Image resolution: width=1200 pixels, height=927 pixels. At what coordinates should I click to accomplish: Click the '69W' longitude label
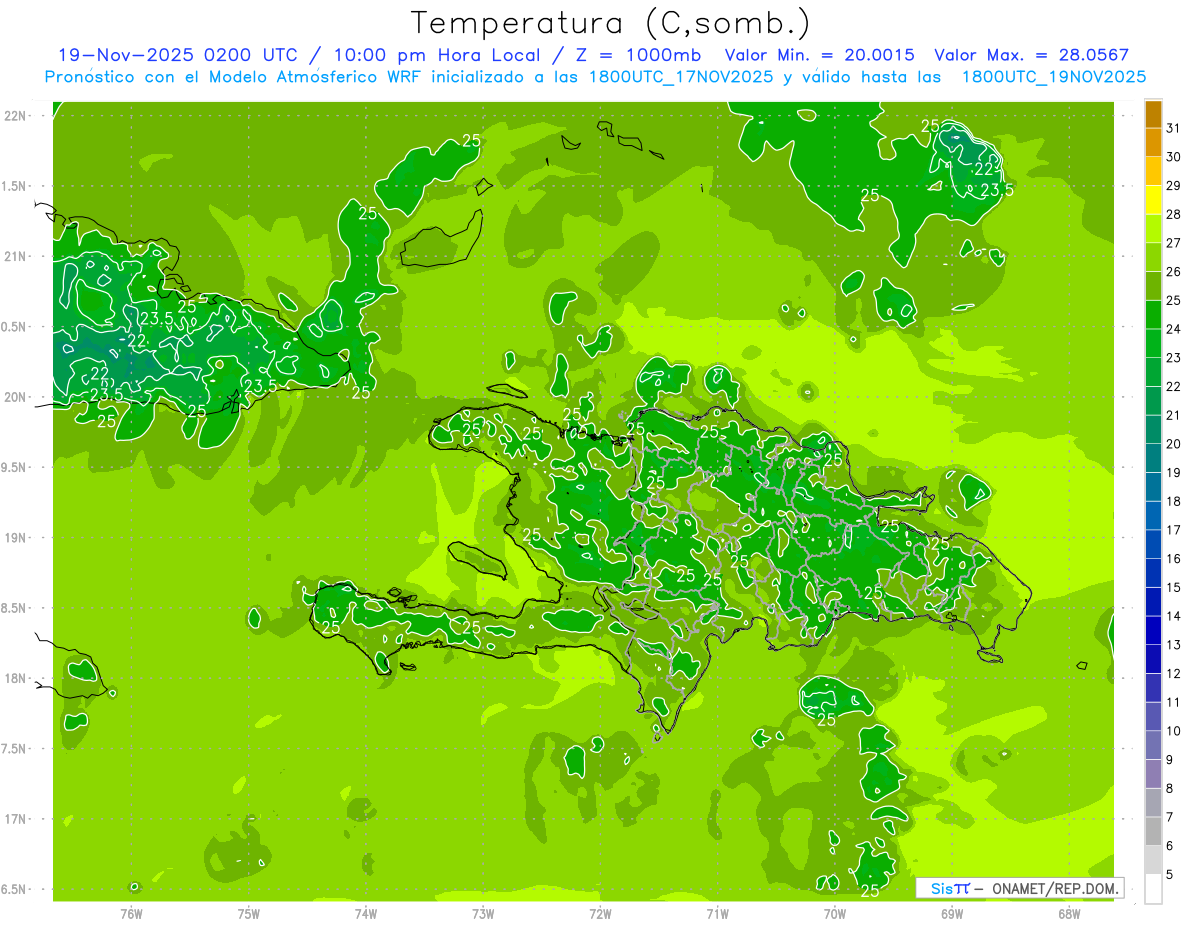[x=952, y=914]
